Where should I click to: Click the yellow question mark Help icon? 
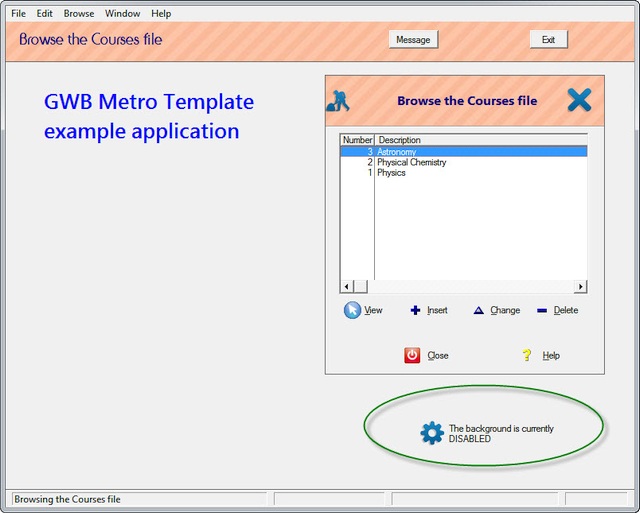coord(527,355)
